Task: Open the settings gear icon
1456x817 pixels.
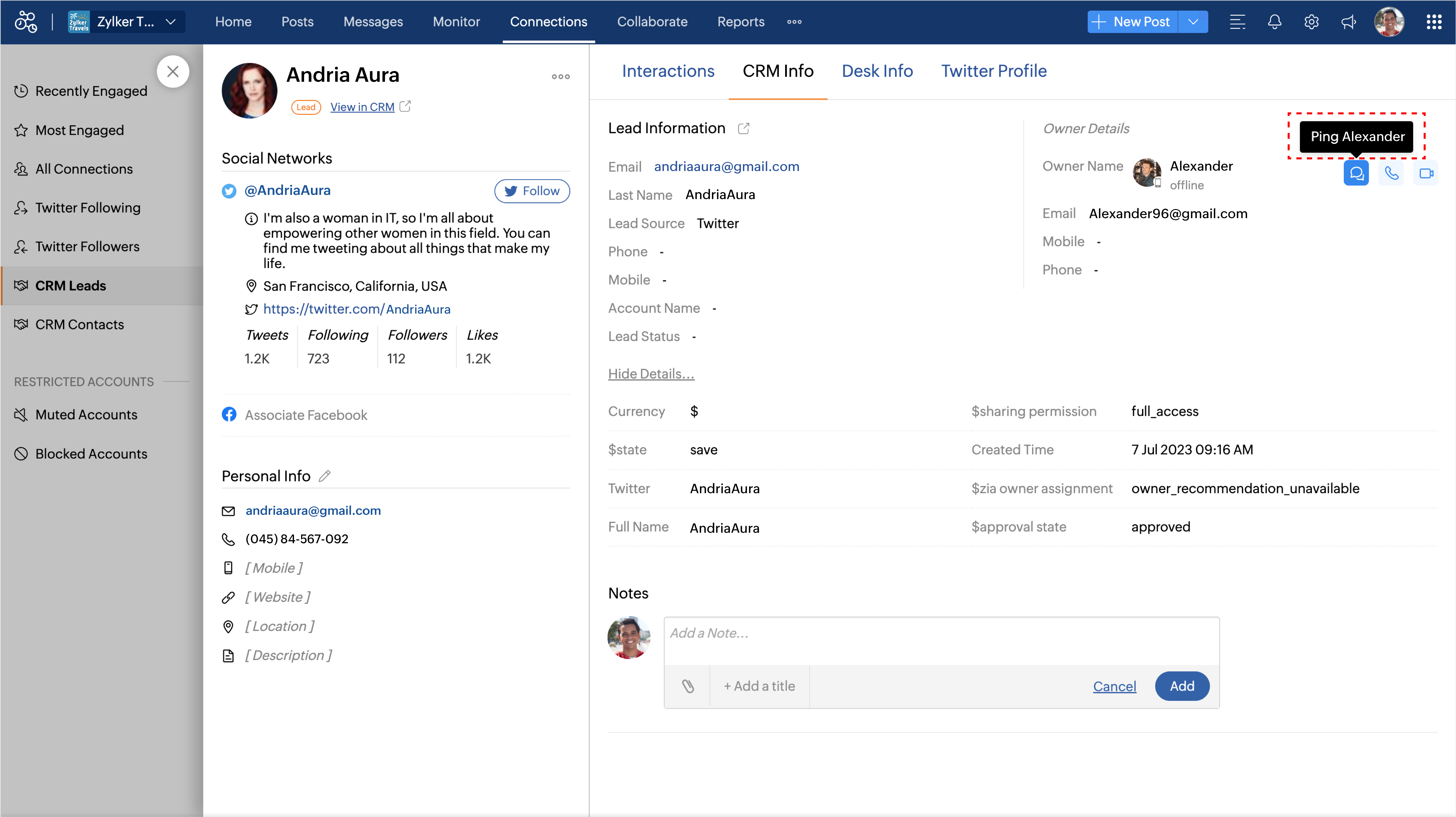Action: point(1311,22)
